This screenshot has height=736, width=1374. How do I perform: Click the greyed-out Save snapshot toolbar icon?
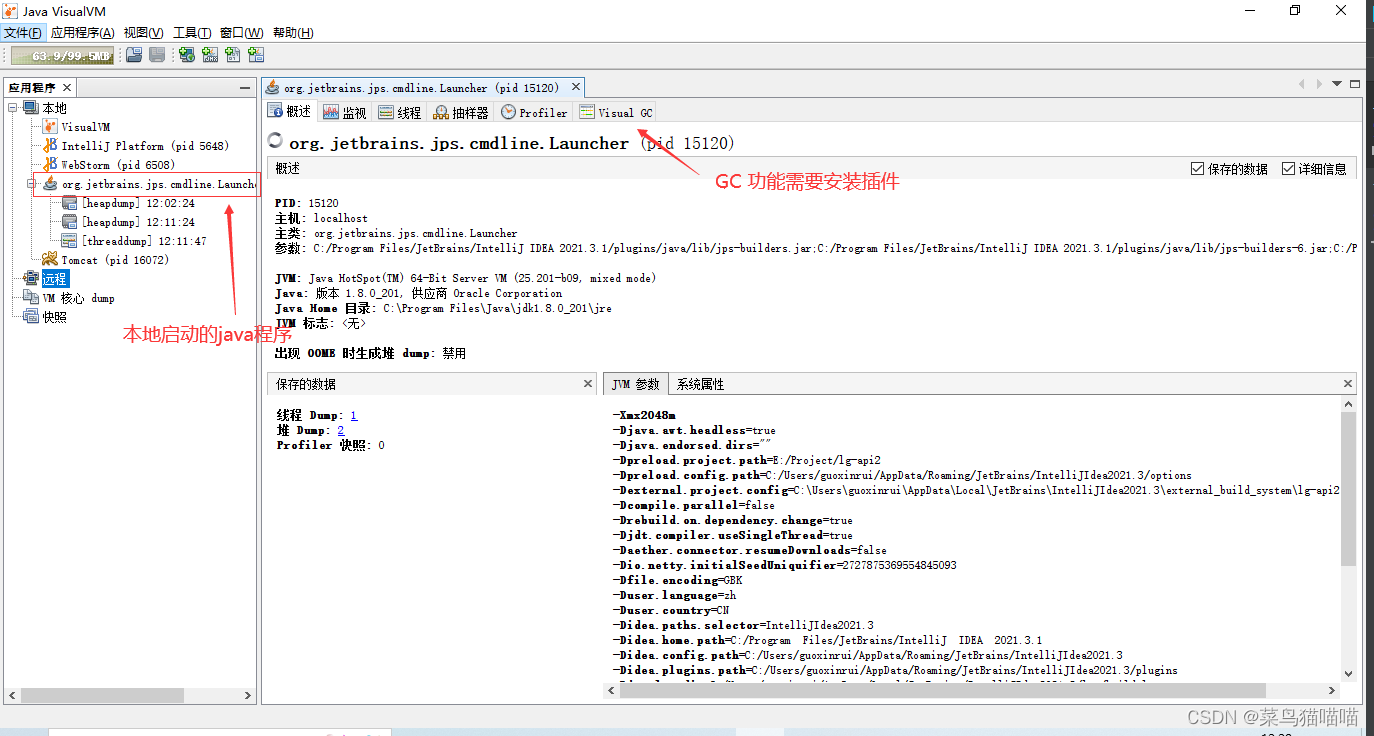point(157,55)
